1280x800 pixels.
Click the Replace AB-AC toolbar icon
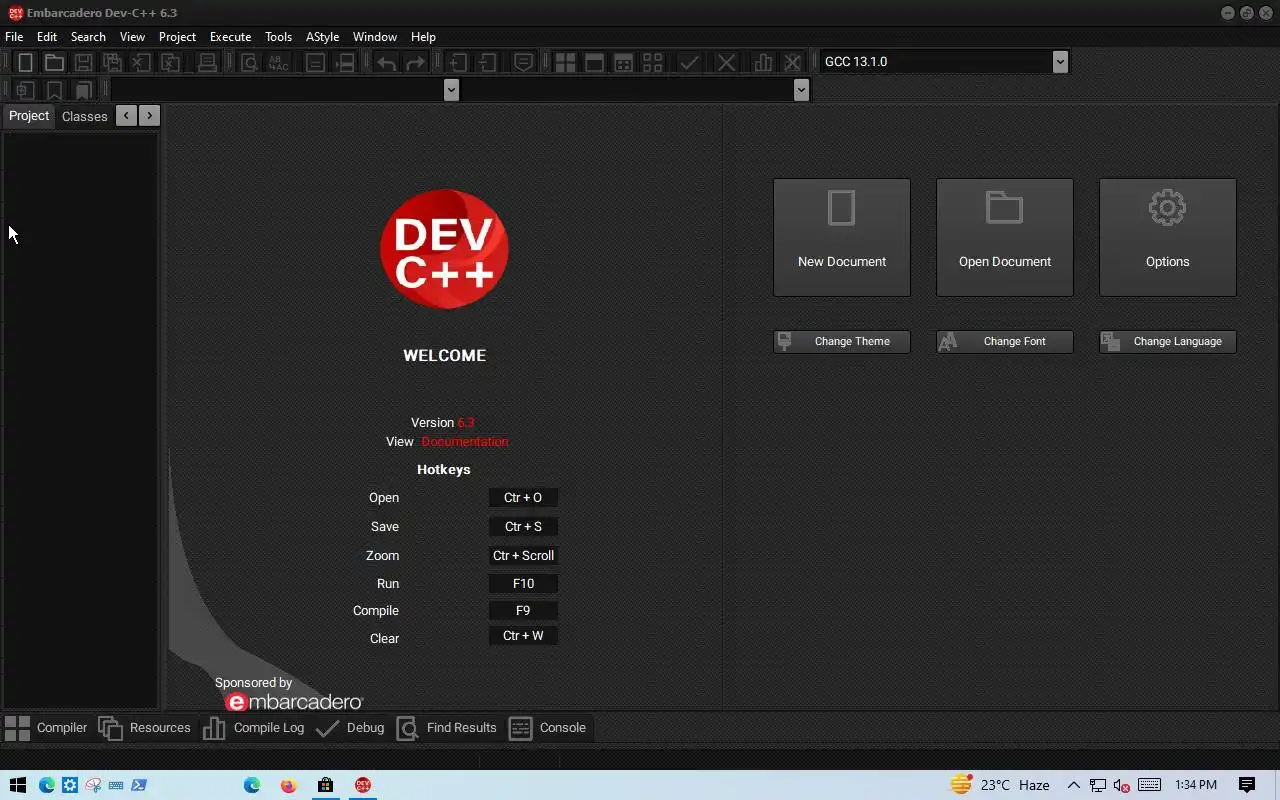click(x=278, y=62)
